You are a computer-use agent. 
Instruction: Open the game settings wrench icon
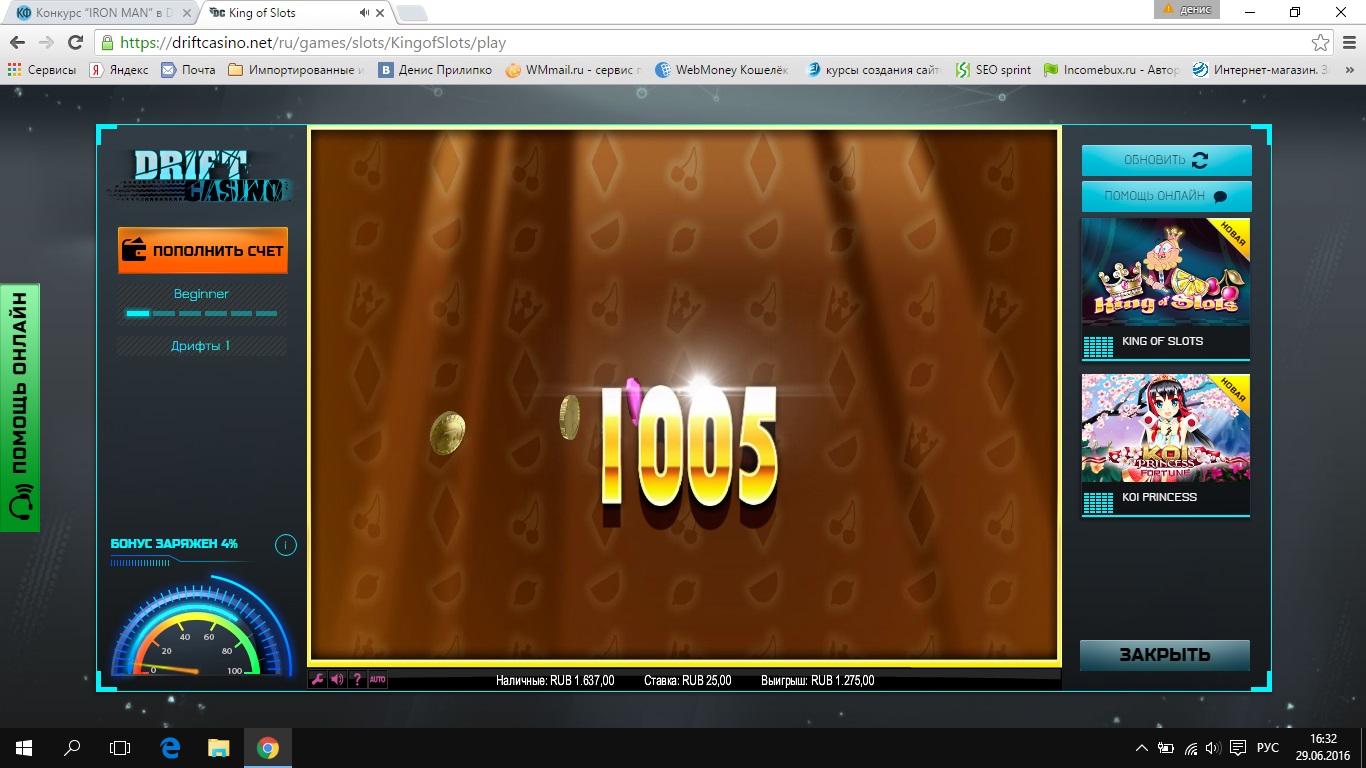318,680
